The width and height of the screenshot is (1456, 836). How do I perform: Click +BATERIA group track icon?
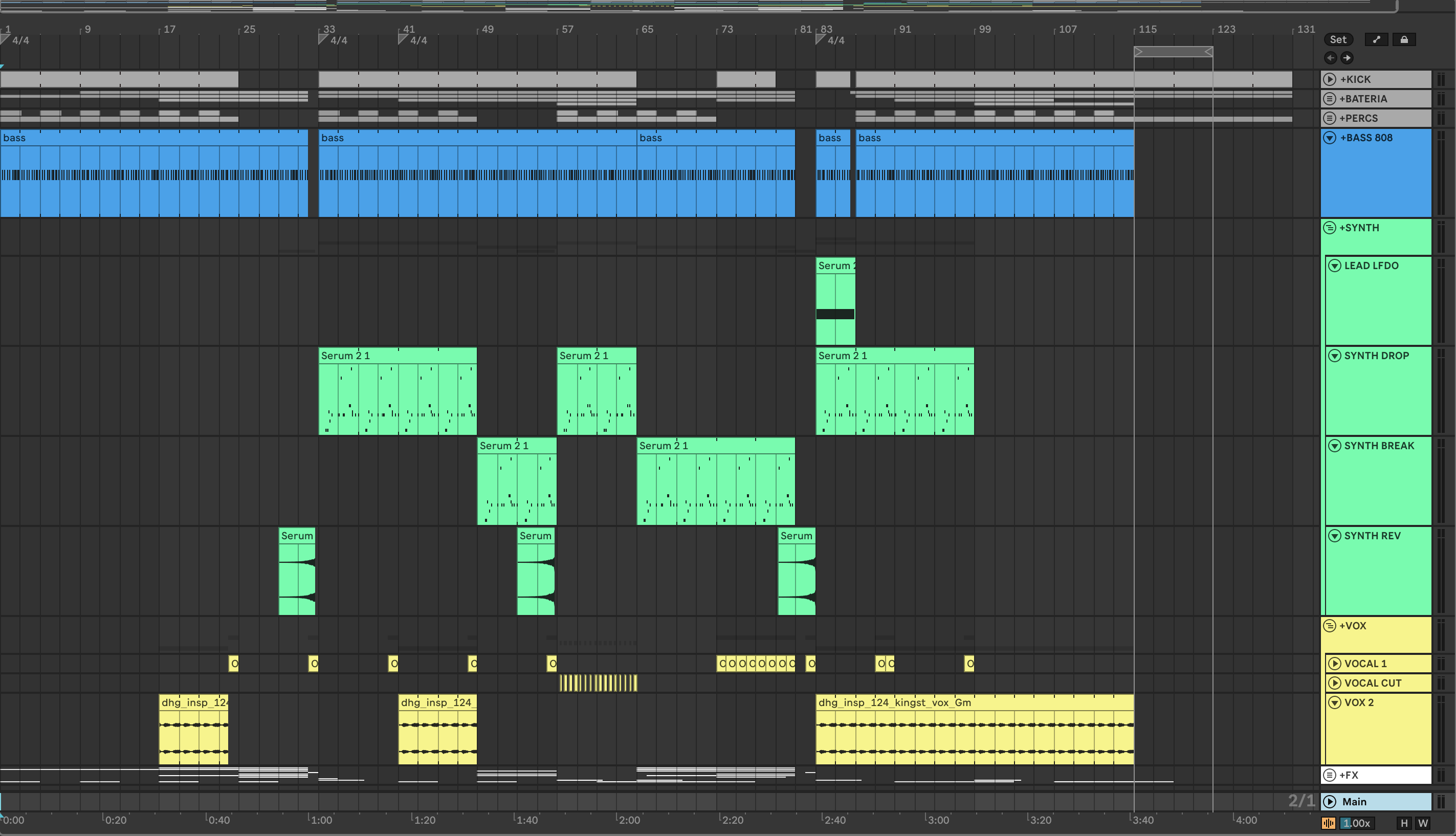(1329, 99)
